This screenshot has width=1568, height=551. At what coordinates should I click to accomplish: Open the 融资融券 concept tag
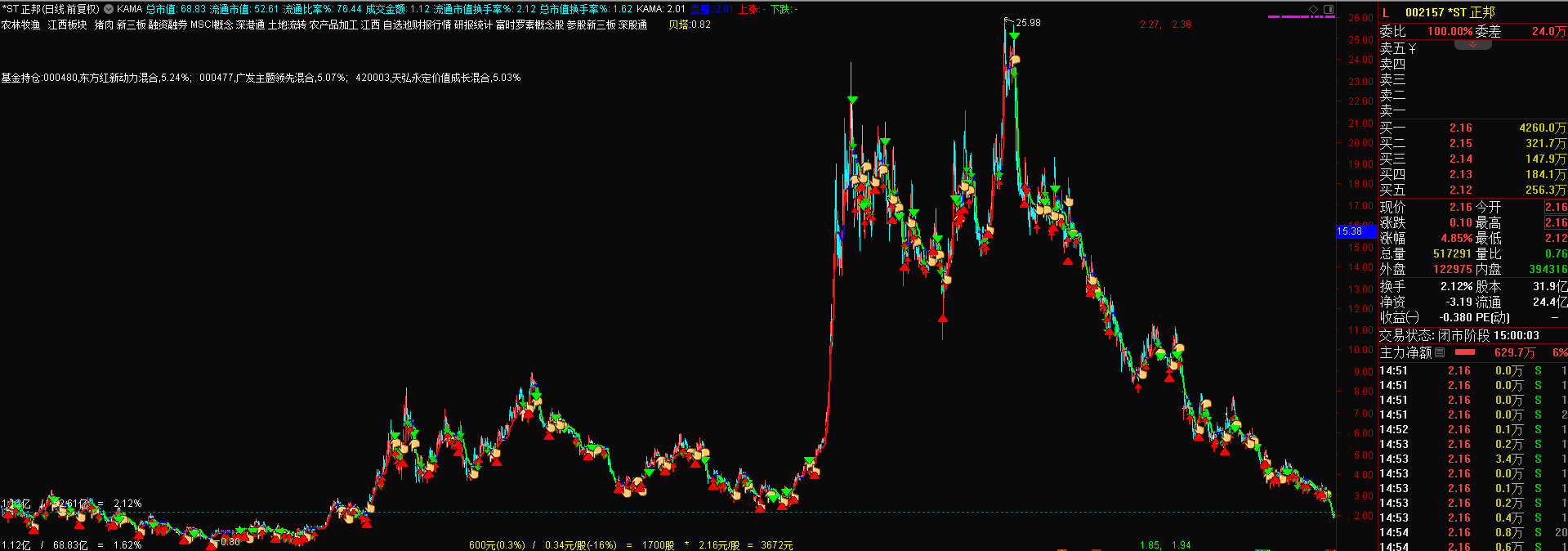tap(168, 25)
